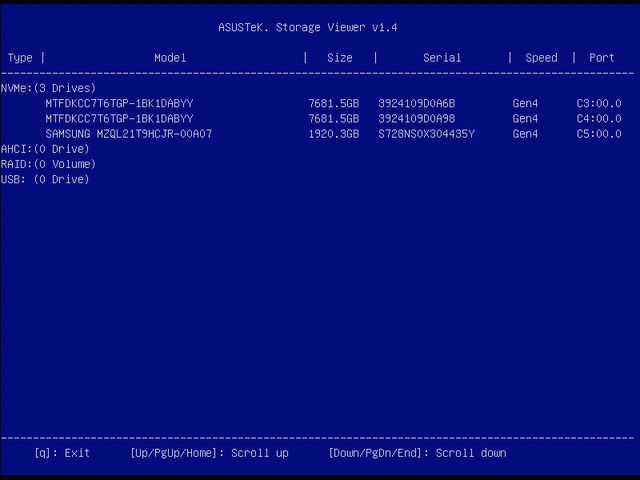Click serial number 'S728NS0X304435Y'
The image size is (640, 480).
click(x=426, y=134)
